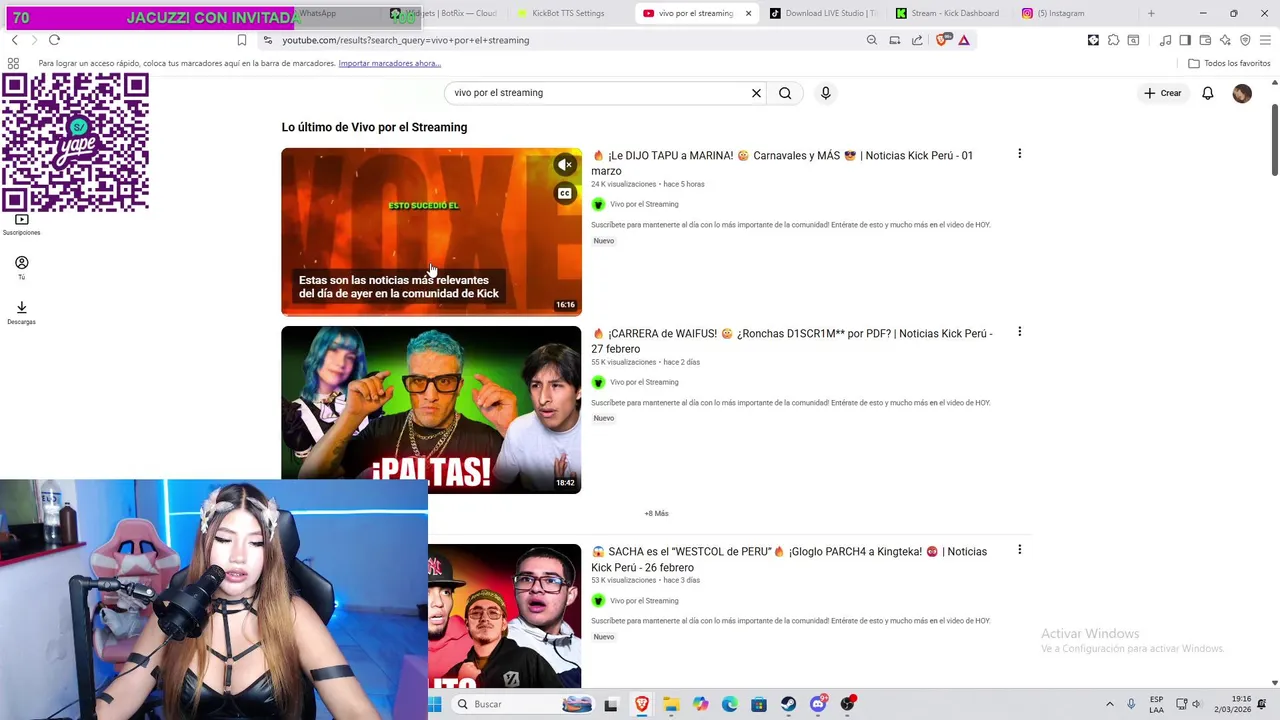This screenshot has width=1280, height=720.
Task: Open 'SACHA es el WESTCOL de PERU' title
Action: click(x=789, y=559)
